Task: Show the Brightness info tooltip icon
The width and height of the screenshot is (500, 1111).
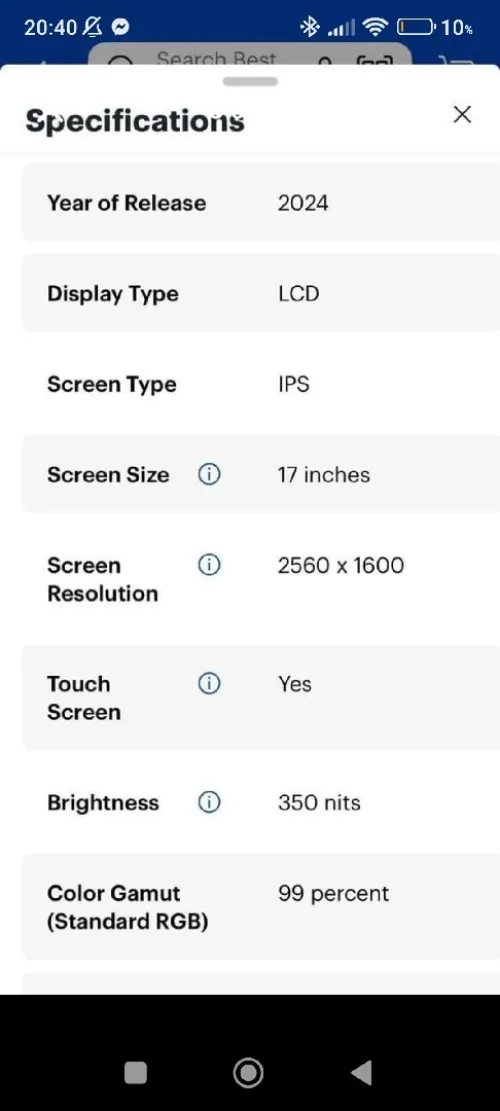Action: (209, 802)
